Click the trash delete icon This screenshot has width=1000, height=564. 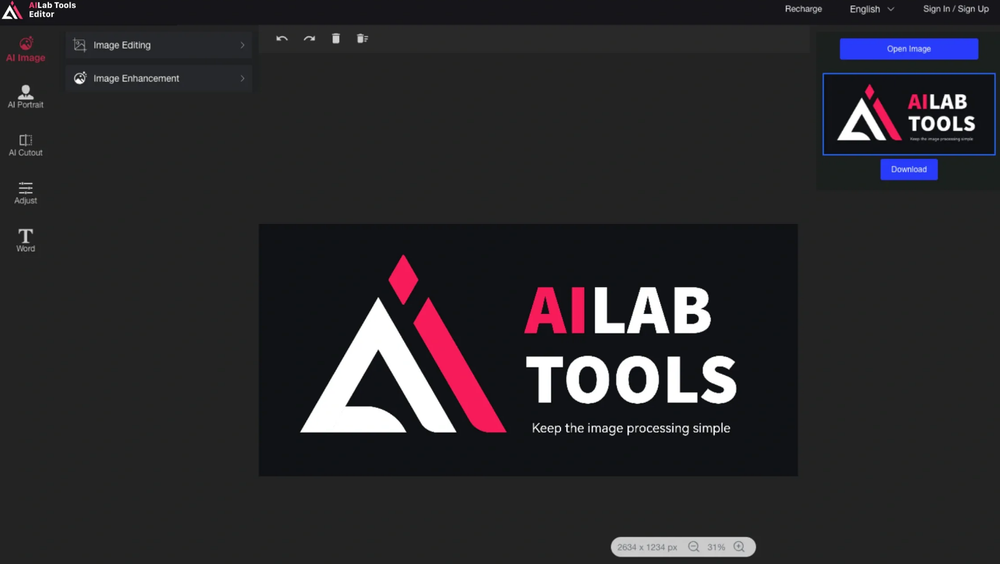point(336,39)
